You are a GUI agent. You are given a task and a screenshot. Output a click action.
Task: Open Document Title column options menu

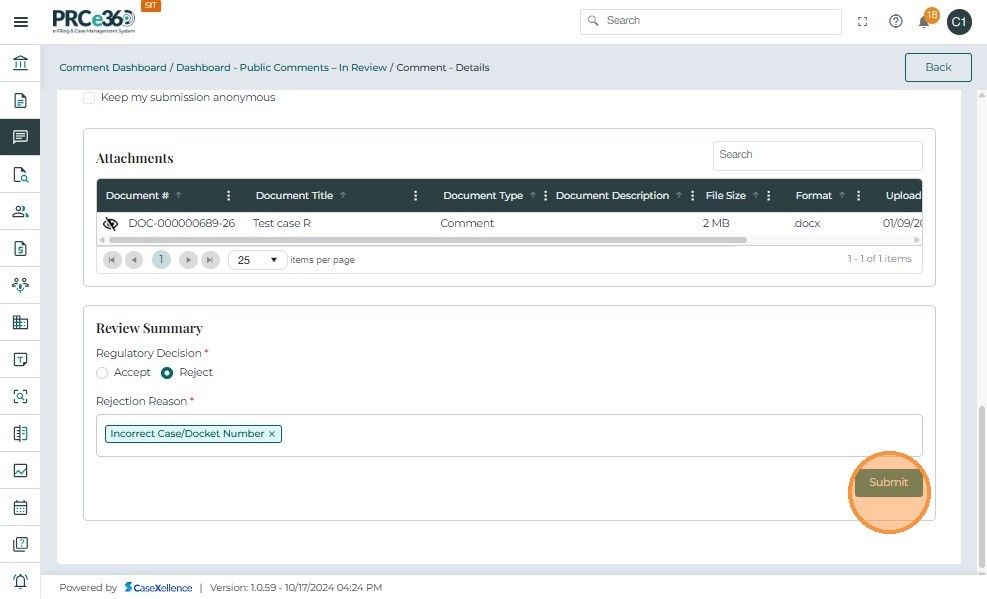415,196
